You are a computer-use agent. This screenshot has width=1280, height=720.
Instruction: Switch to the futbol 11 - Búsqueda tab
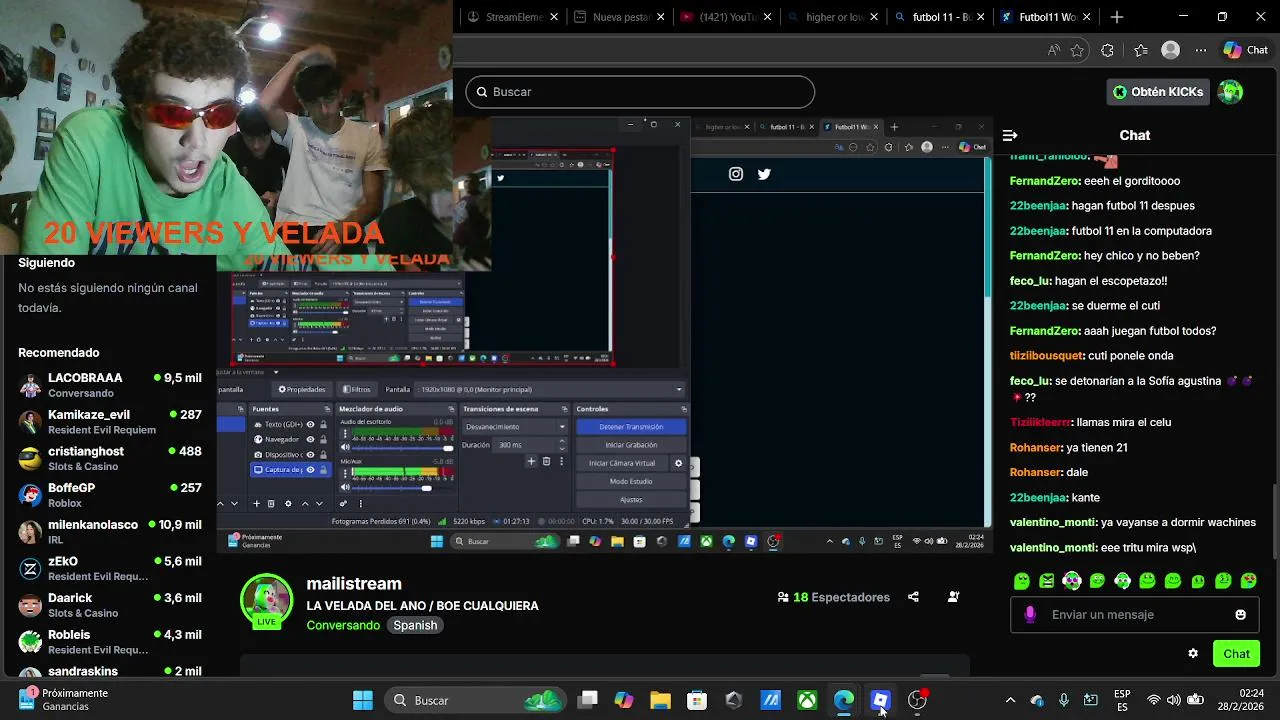click(x=940, y=17)
